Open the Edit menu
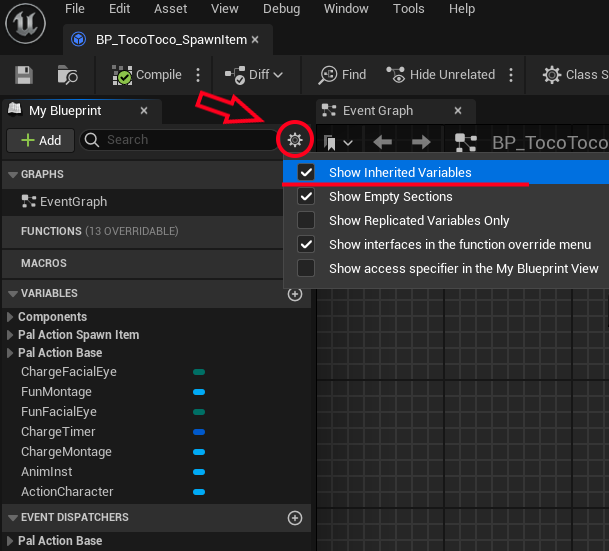This screenshot has width=609, height=551. point(120,9)
